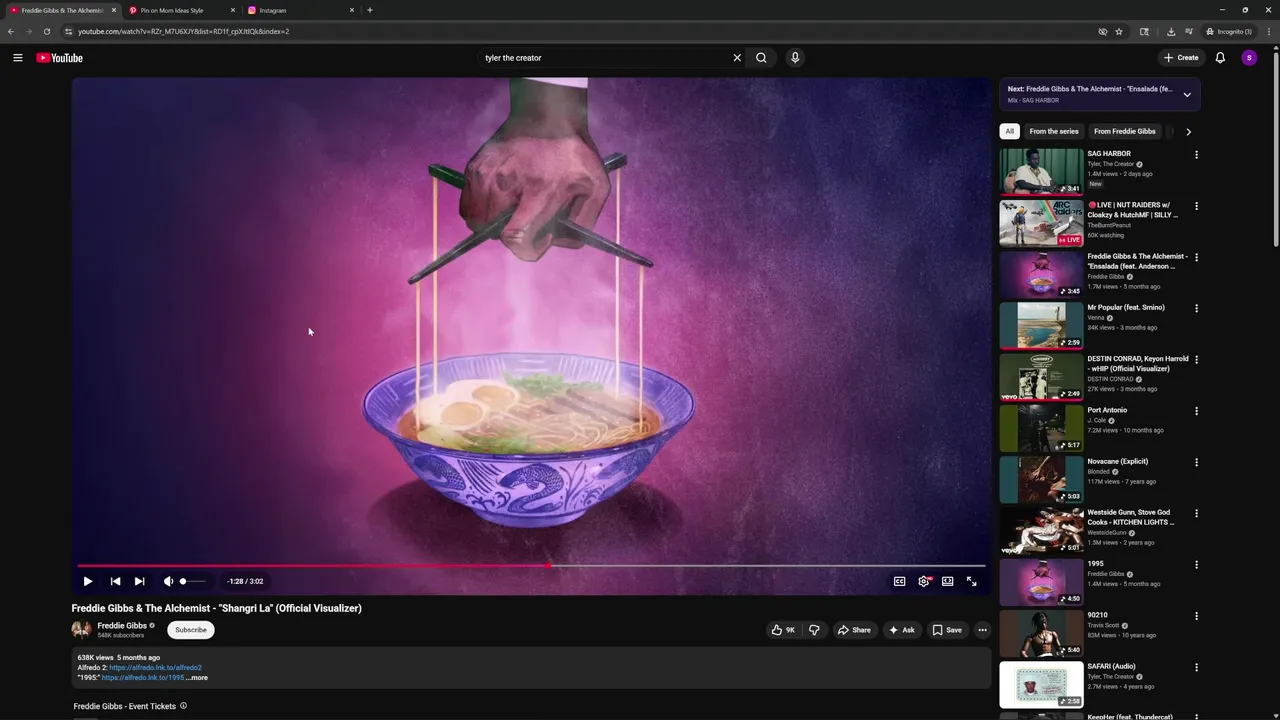Open options for Mr Popular video
The height and width of the screenshot is (720, 1280).
coord(1196,308)
